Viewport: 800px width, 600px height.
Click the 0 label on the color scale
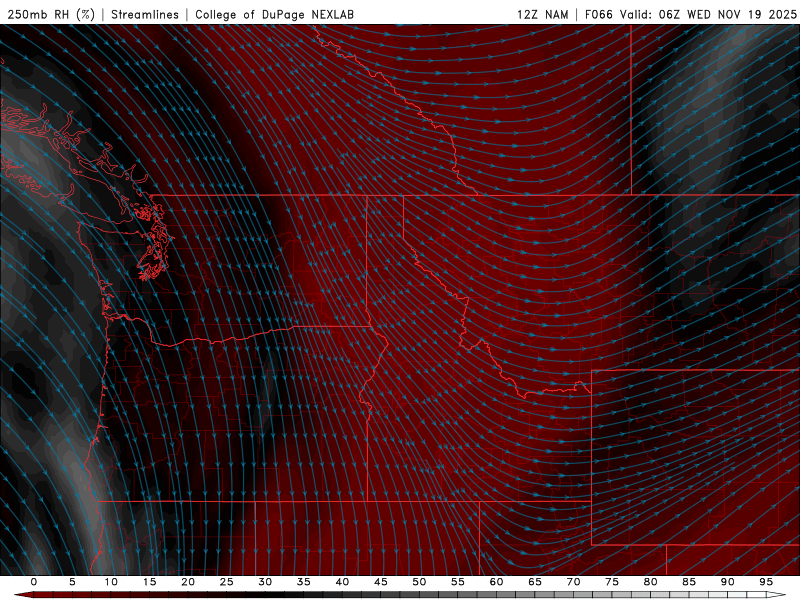click(34, 582)
